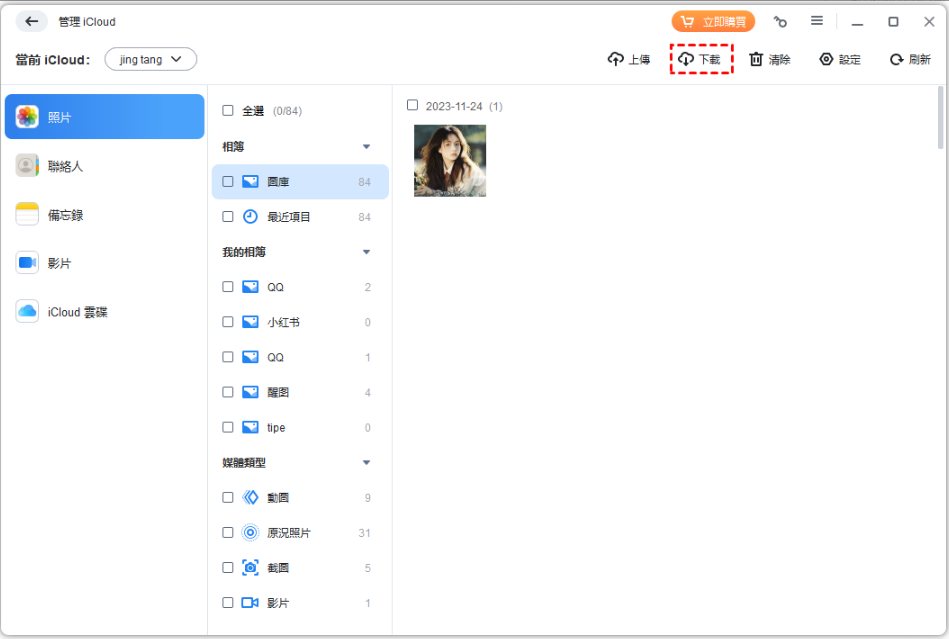Check the 圖庫 album checkbox
This screenshot has width=949, height=639.
(228, 182)
